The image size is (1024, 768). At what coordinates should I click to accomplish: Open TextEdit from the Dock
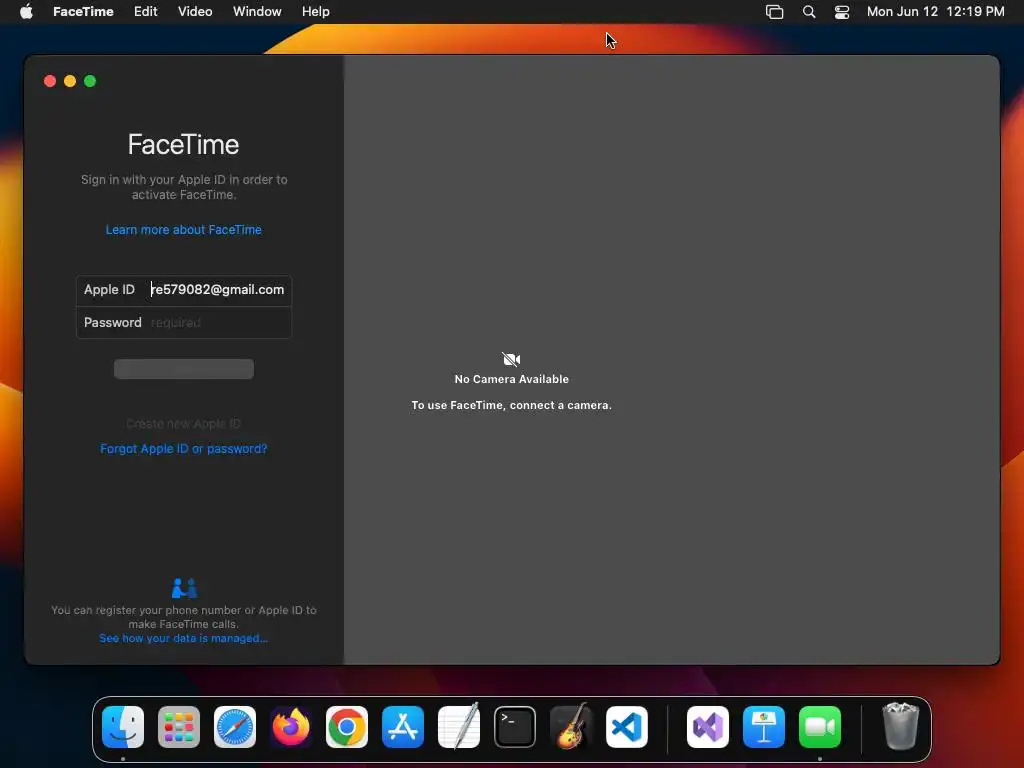458,727
